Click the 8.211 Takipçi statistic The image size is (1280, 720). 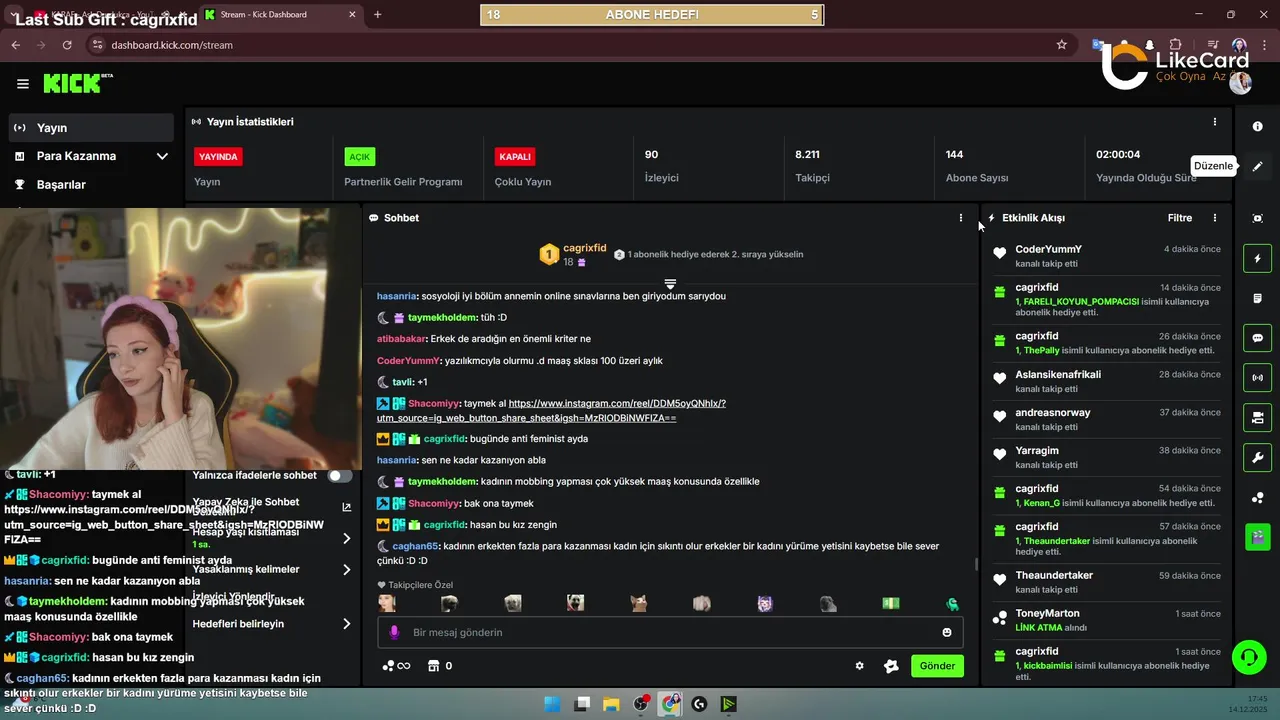812,166
